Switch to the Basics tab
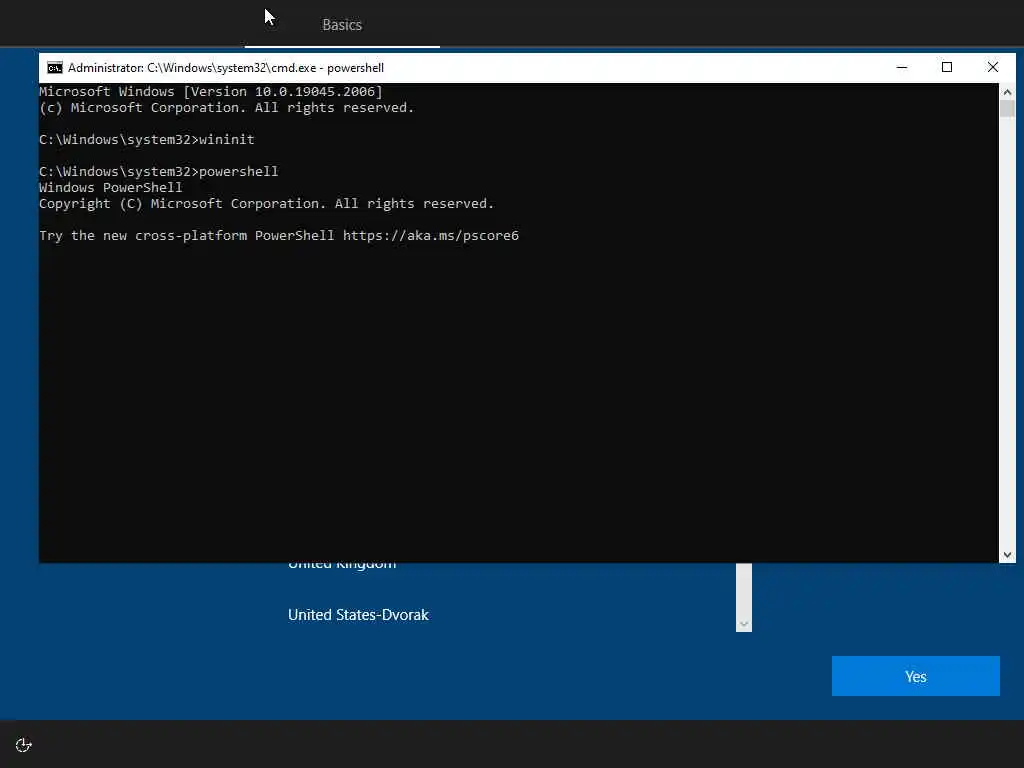Image resolution: width=1024 pixels, height=768 pixels. tap(342, 25)
